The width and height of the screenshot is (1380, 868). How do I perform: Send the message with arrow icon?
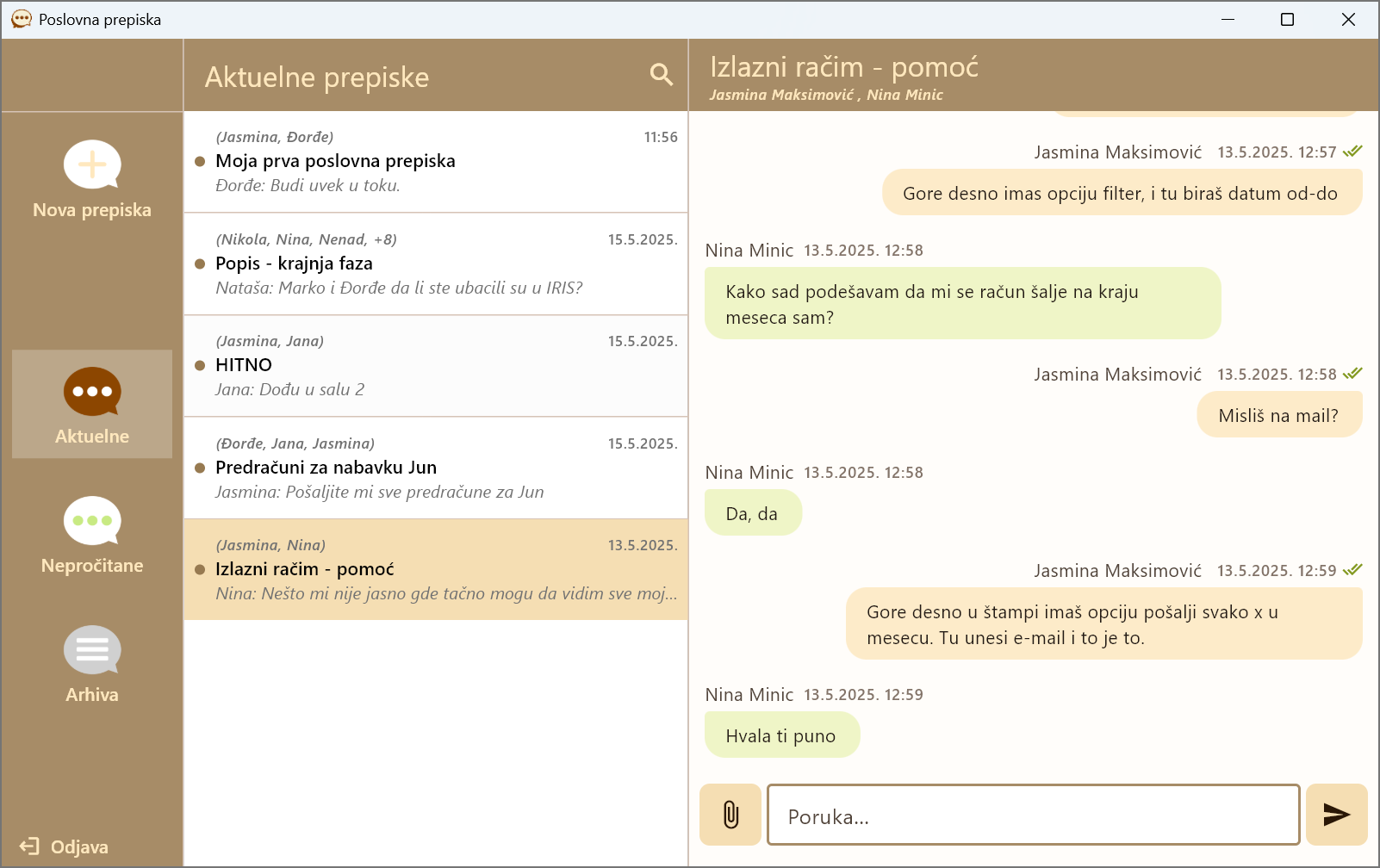click(1336, 815)
